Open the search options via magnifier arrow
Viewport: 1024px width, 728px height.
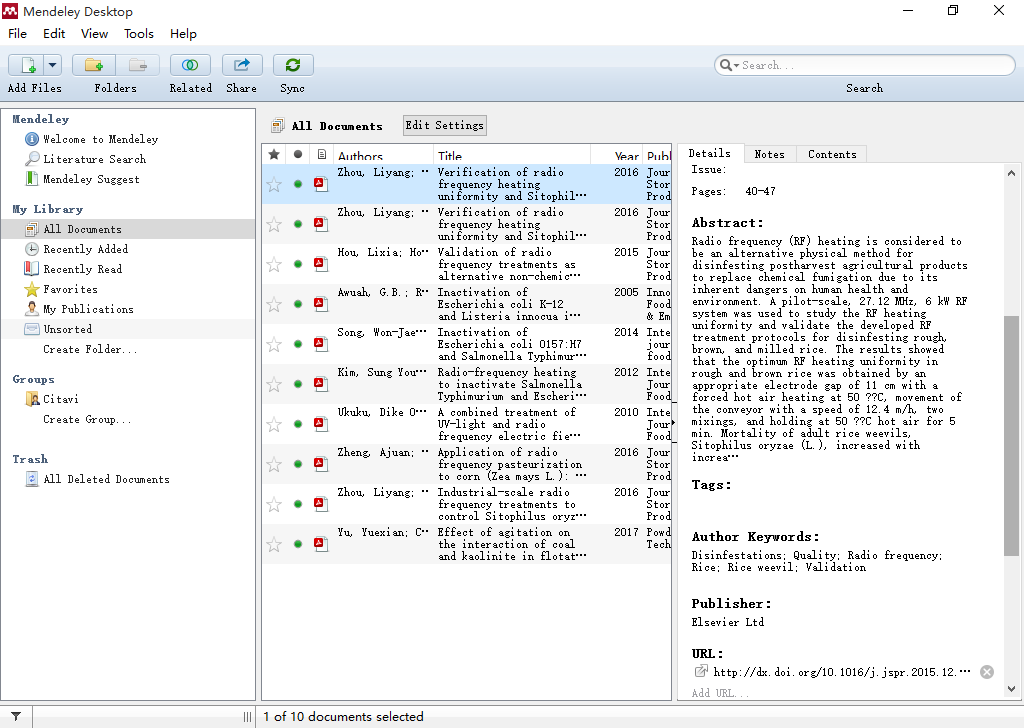[x=735, y=64]
